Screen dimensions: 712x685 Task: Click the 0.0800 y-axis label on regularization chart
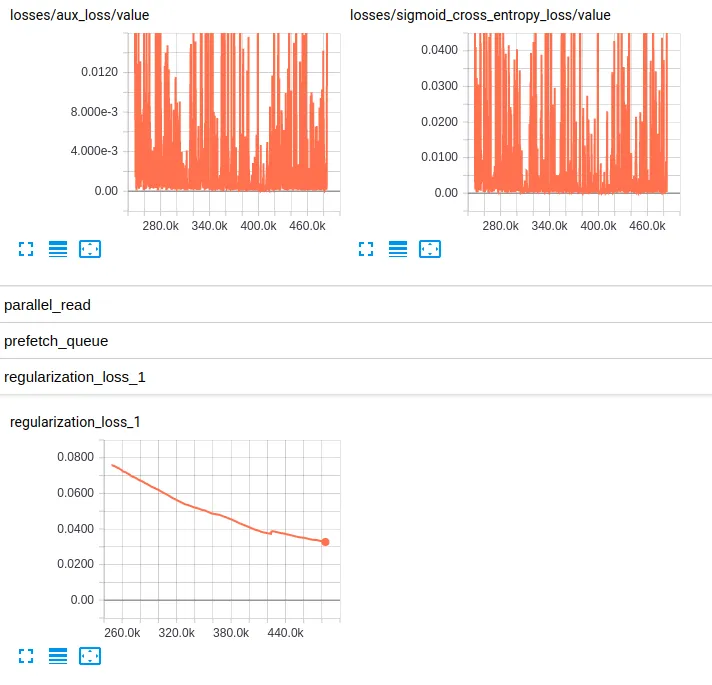pyautogui.click(x=75, y=457)
